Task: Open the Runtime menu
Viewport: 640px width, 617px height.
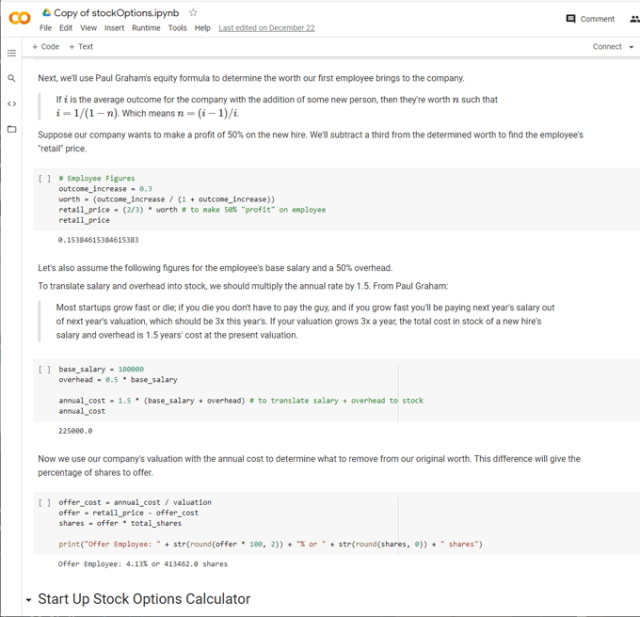Action: pyautogui.click(x=146, y=28)
